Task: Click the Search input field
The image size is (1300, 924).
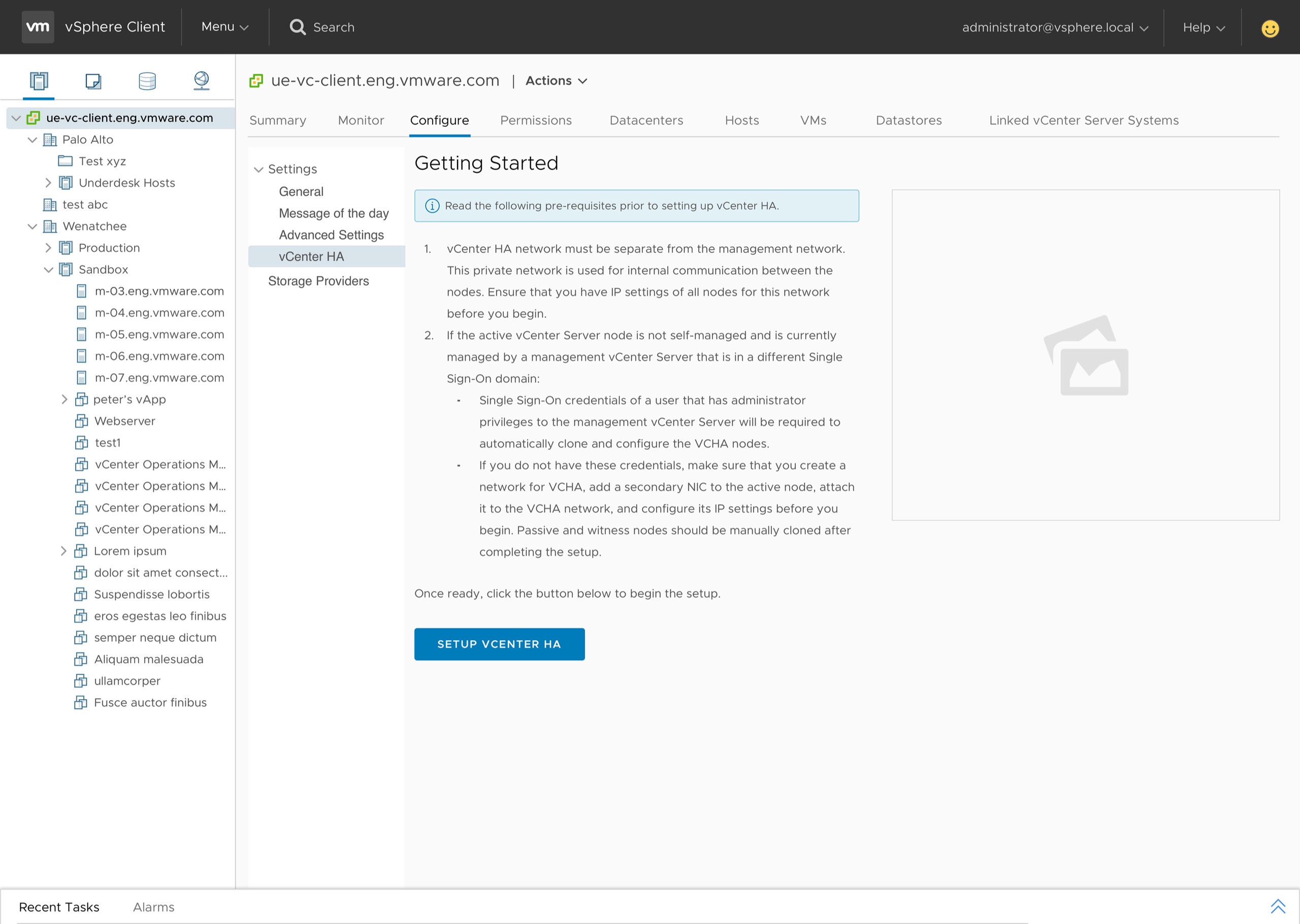Action: click(334, 27)
